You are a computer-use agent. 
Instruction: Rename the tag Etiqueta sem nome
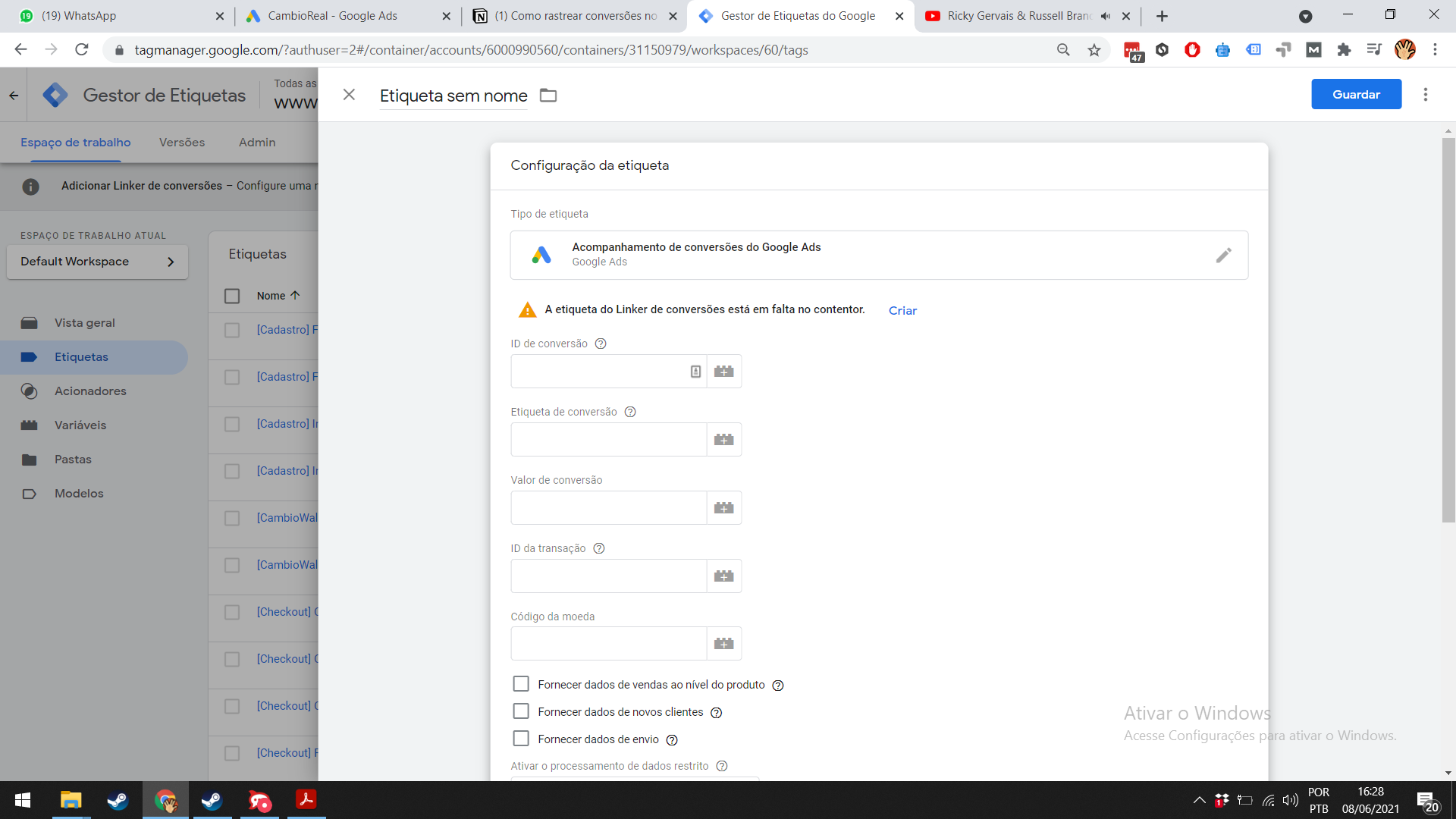tap(453, 96)
